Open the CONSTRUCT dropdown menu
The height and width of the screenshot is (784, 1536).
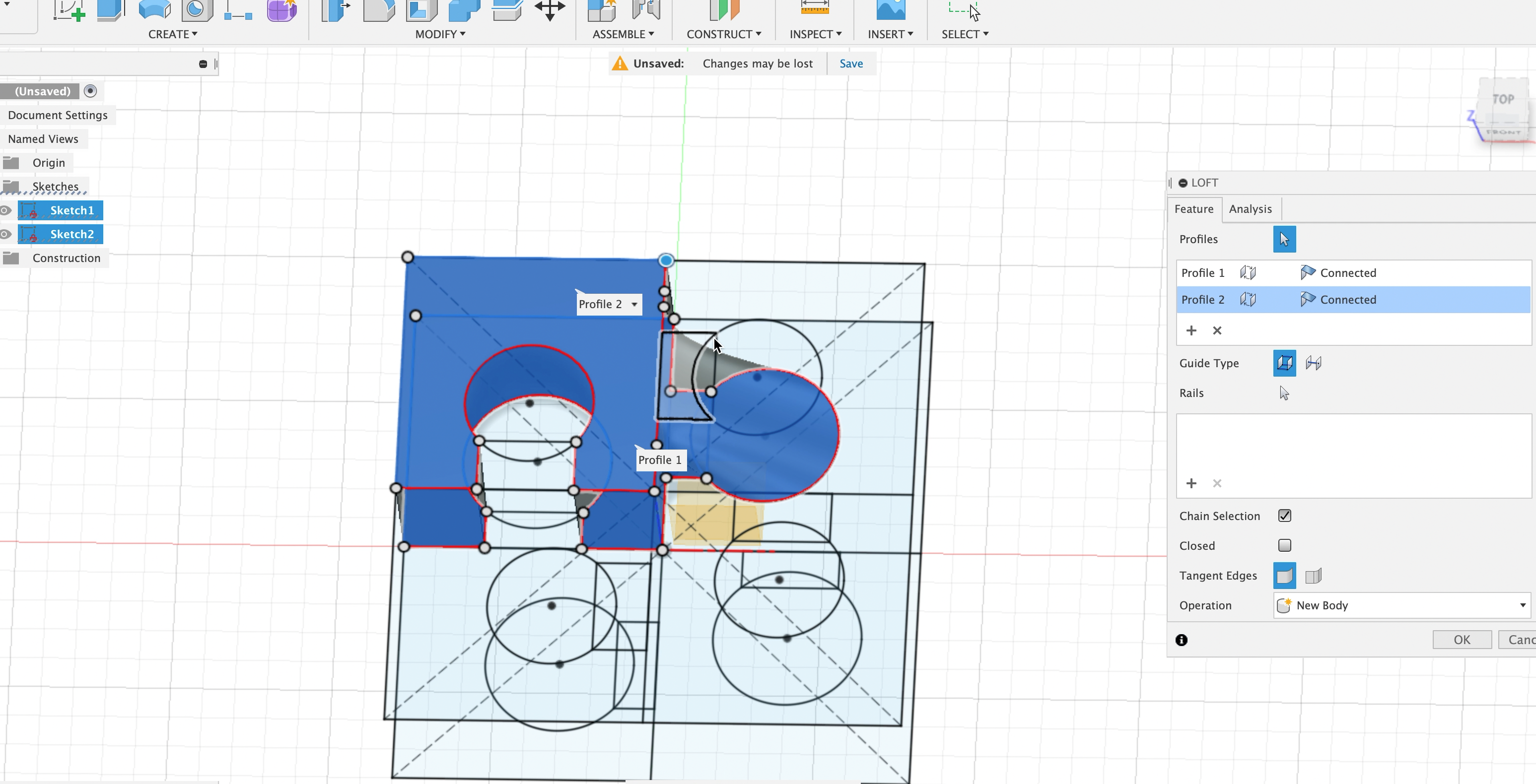(723, 34)
